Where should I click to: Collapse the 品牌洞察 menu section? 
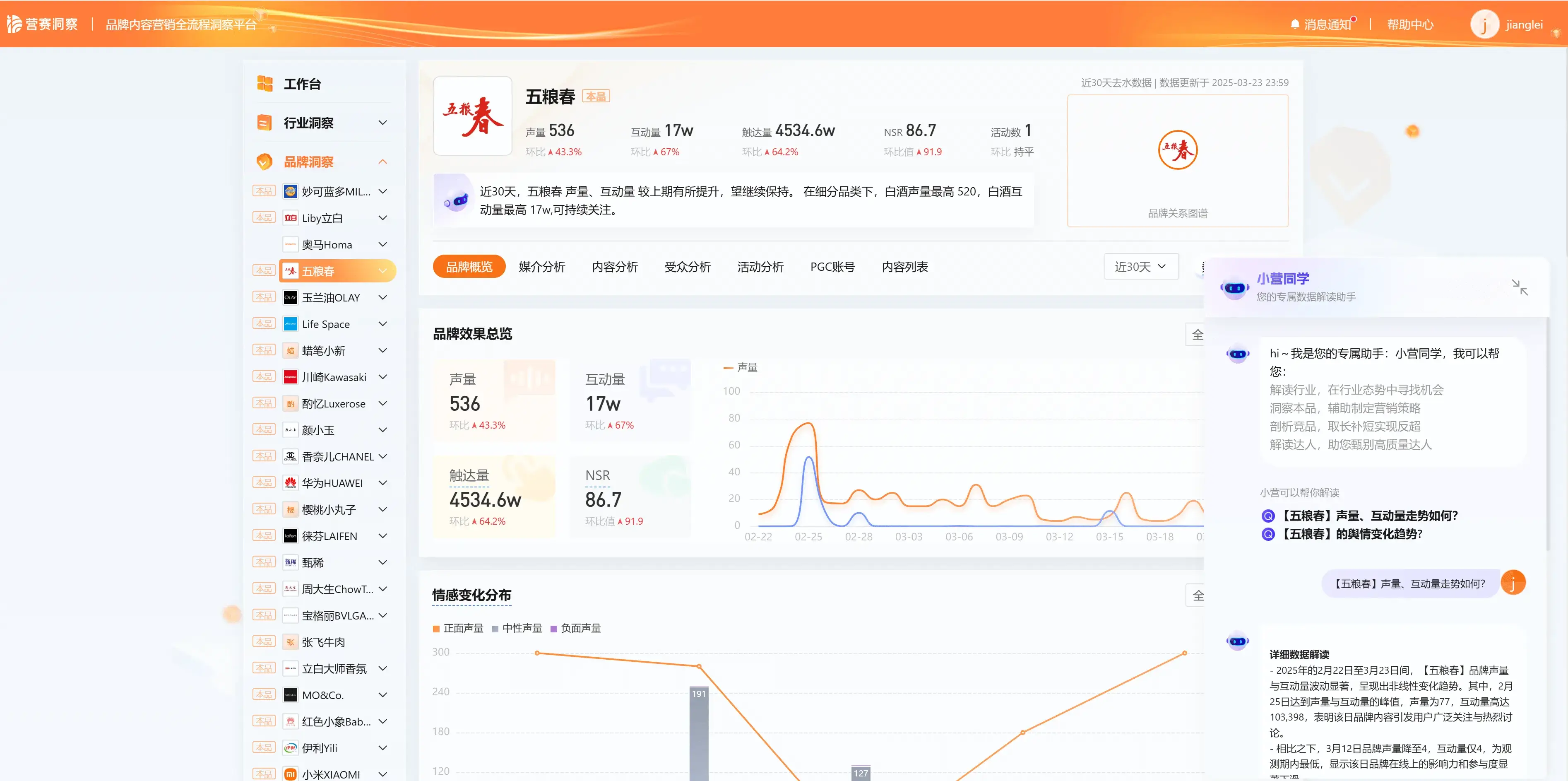click(382, 162)
